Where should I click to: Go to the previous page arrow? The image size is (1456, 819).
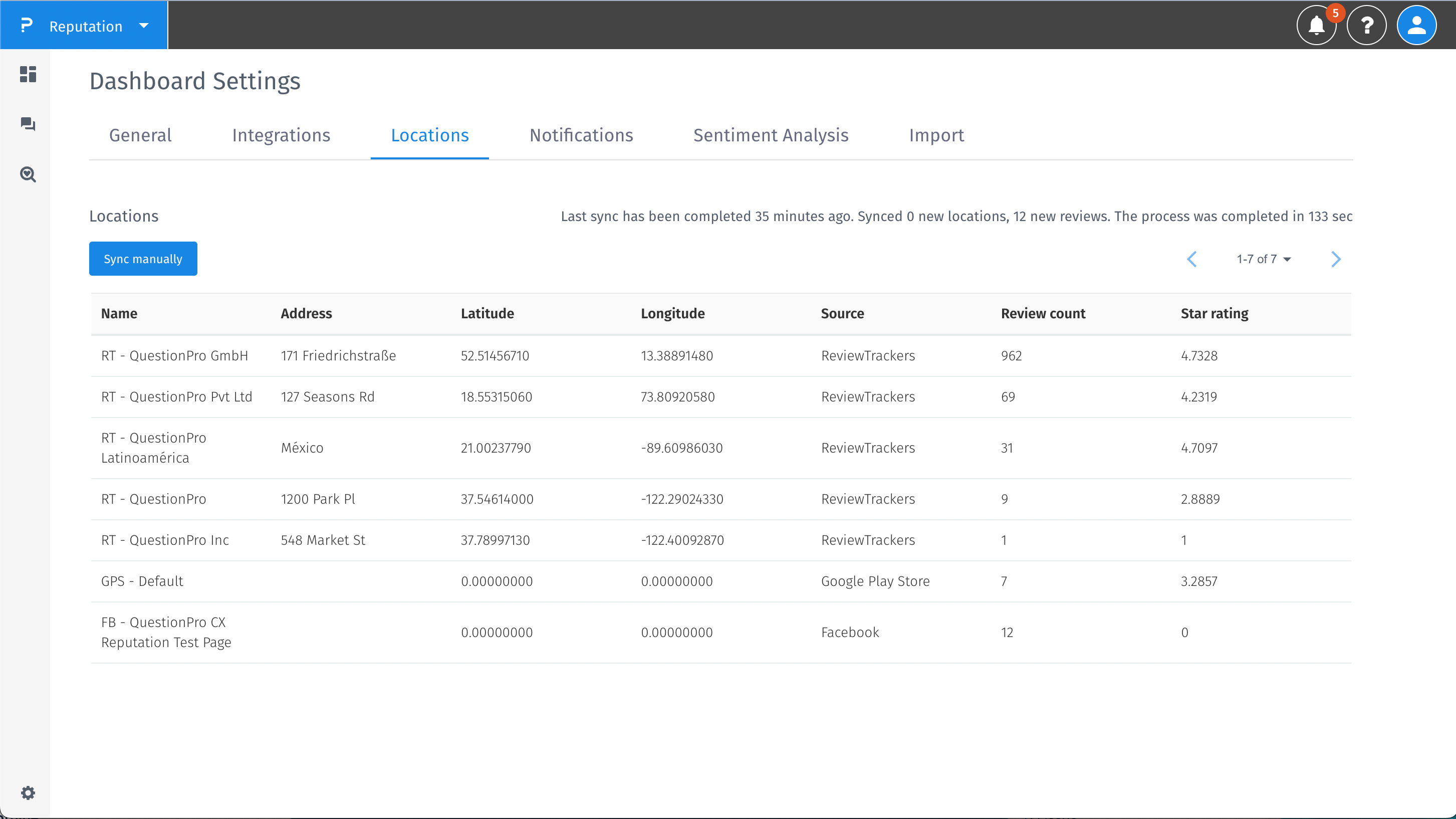tap(1192, 259)
